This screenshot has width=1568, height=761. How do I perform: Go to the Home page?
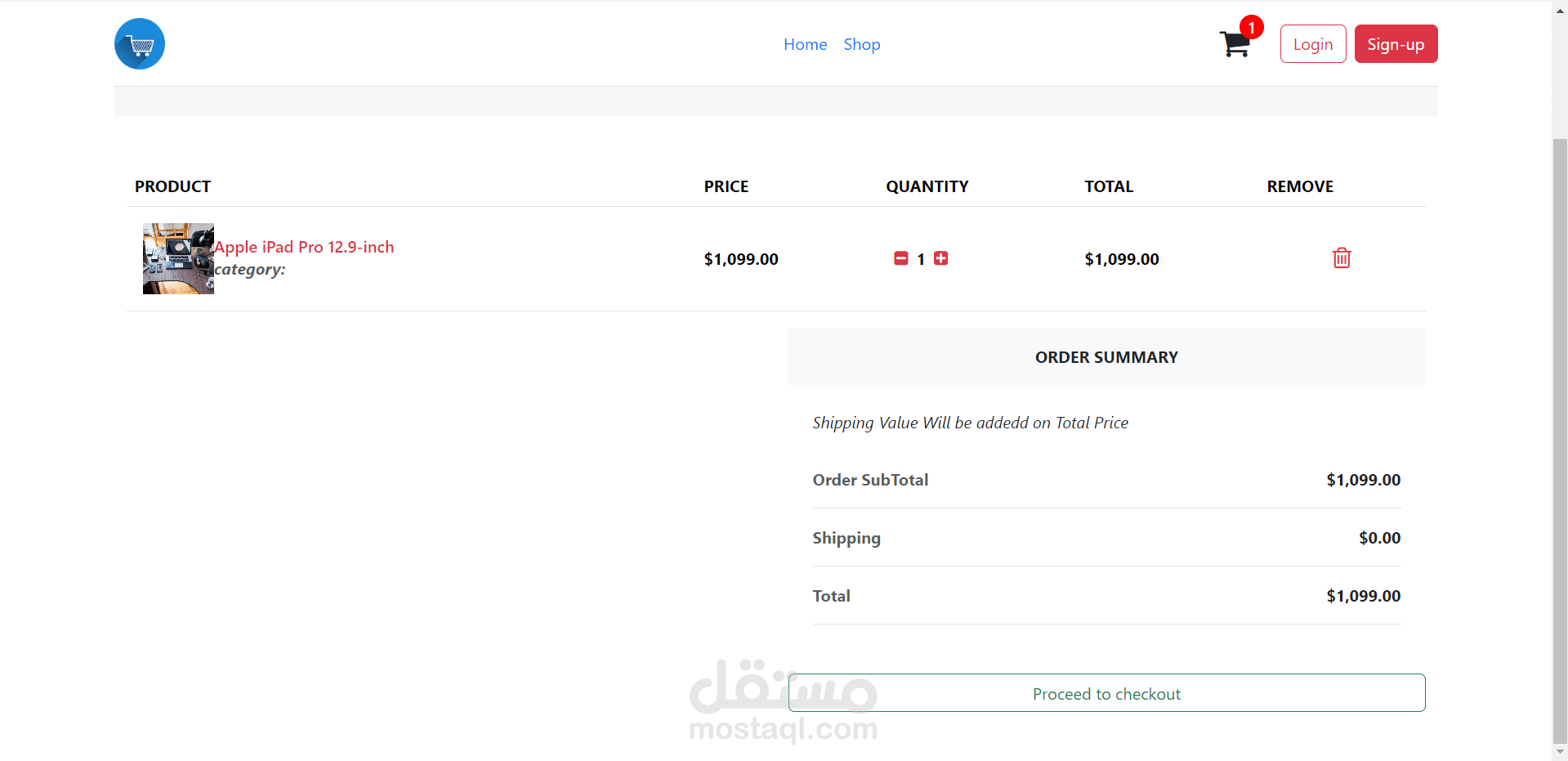tap(805, 44)
